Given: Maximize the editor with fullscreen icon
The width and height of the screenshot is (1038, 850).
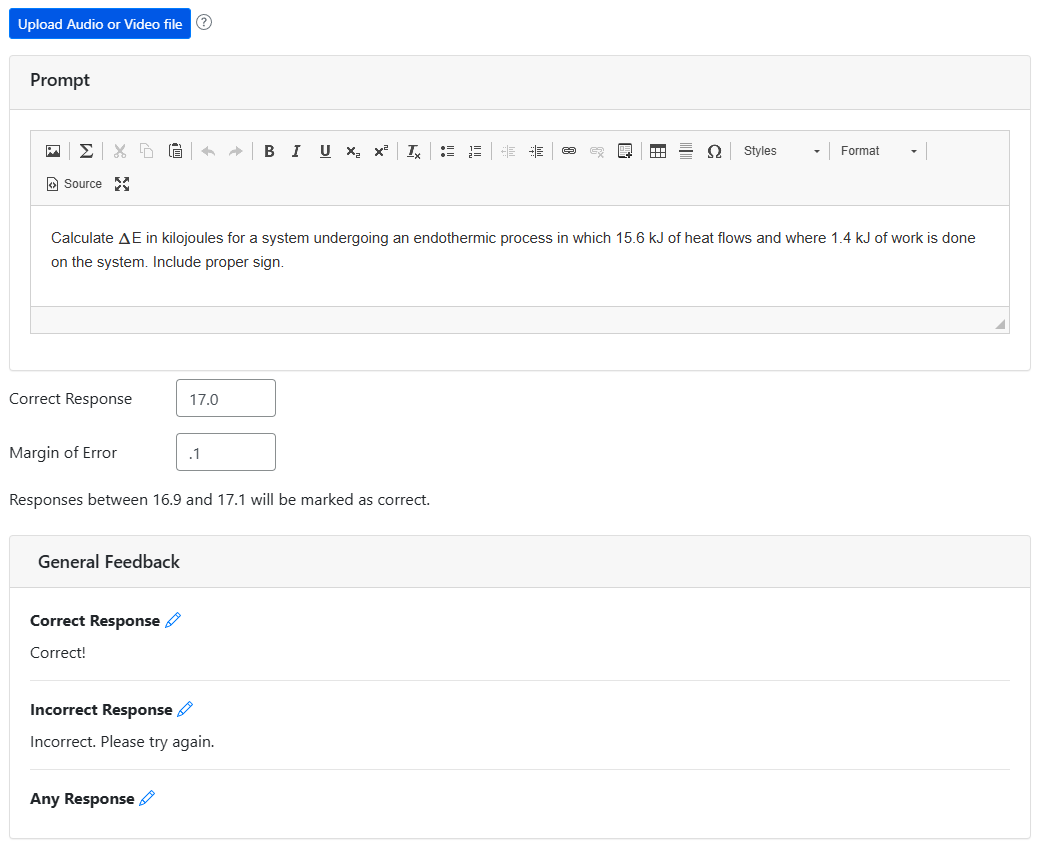Looking at the screenshot, I should pos(122,184).
